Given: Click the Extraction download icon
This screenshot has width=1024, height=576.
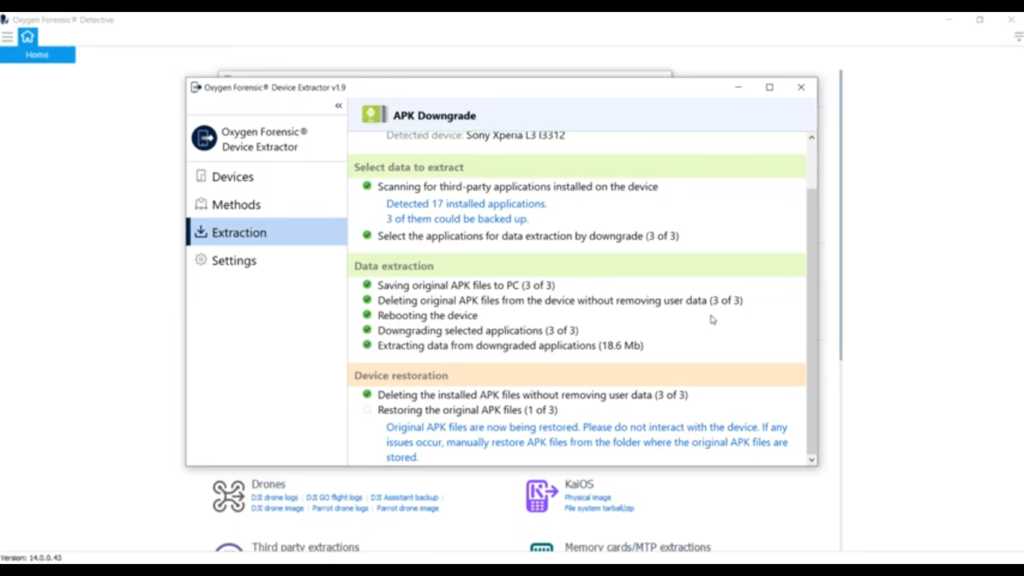Looking at the screenshot, I should pos(201,232).
